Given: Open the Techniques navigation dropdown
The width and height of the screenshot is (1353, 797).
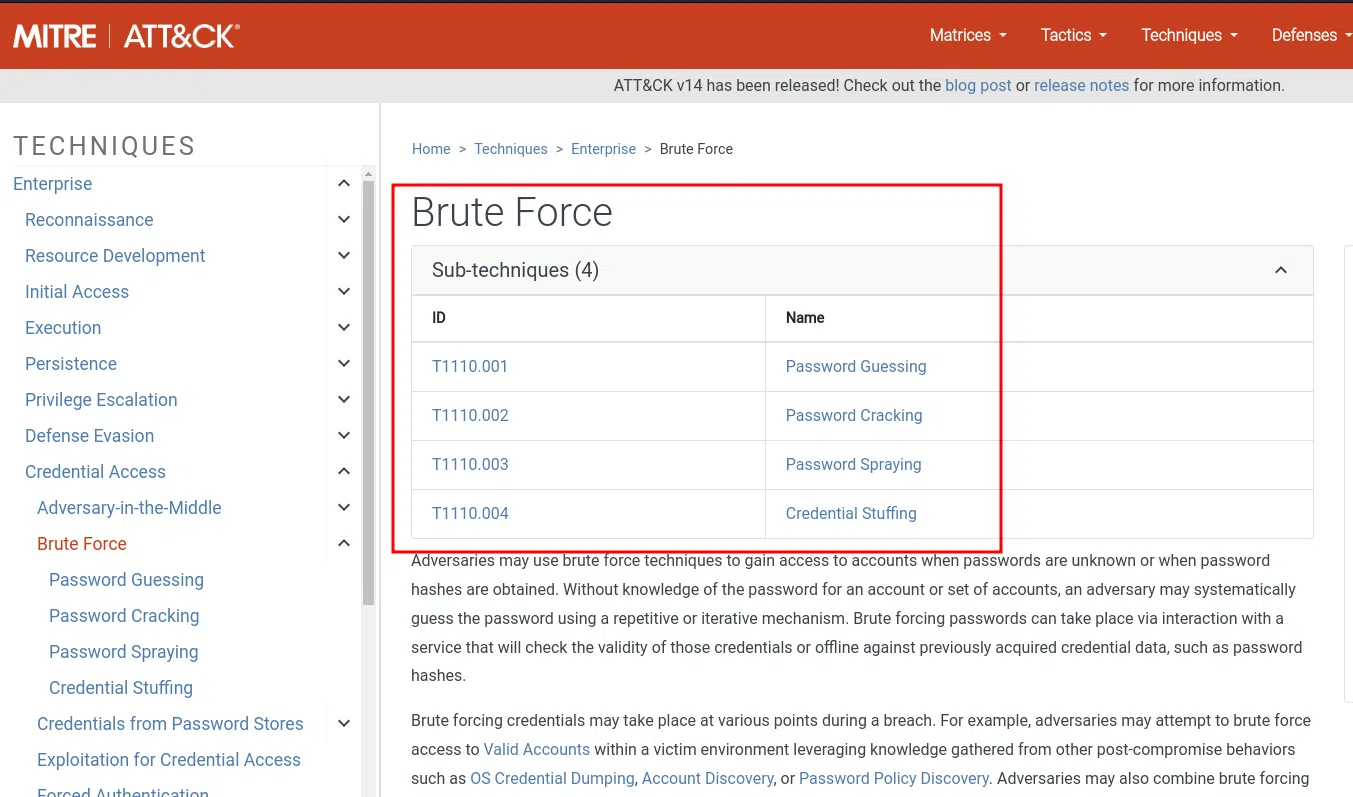Looking at the screenshot, I should (x=1189, y=35).
